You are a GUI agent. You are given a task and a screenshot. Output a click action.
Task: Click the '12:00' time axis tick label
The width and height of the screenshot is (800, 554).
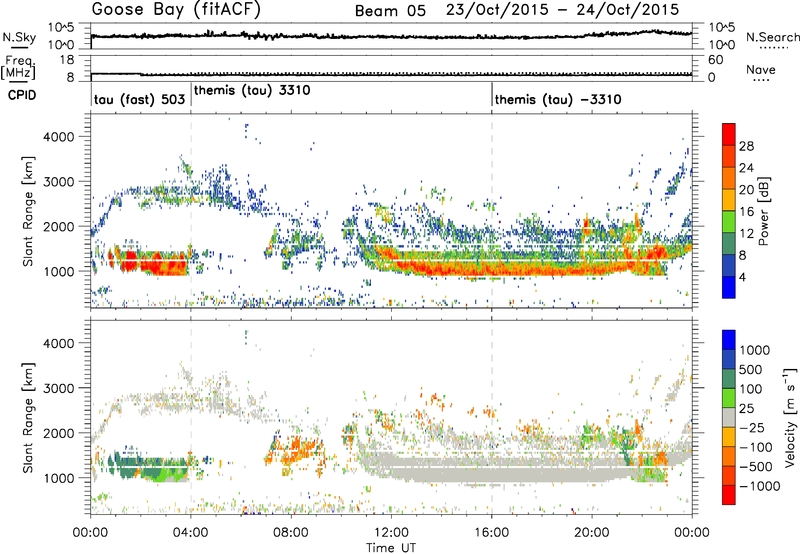391,533
